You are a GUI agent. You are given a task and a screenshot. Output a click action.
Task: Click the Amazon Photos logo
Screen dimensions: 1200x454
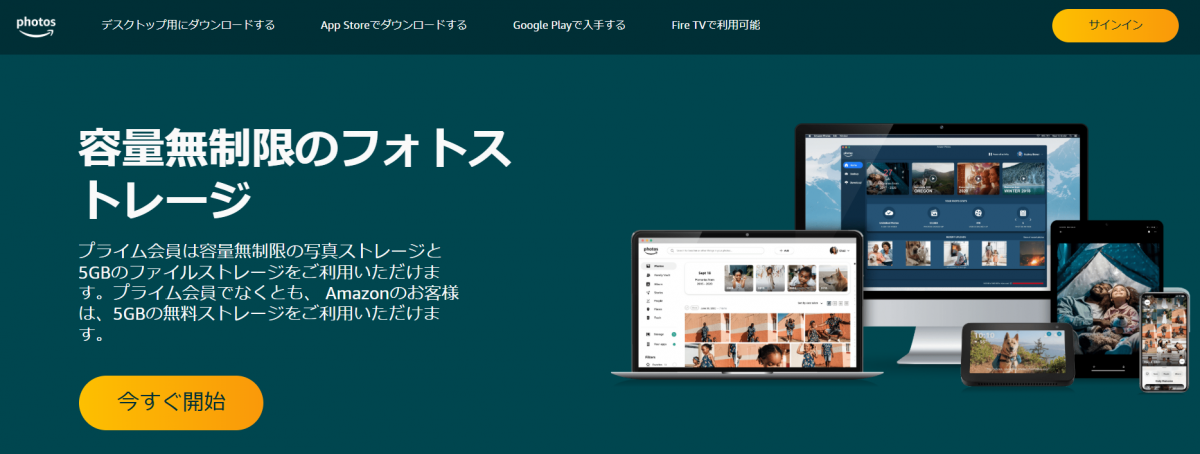pos(35,25)
